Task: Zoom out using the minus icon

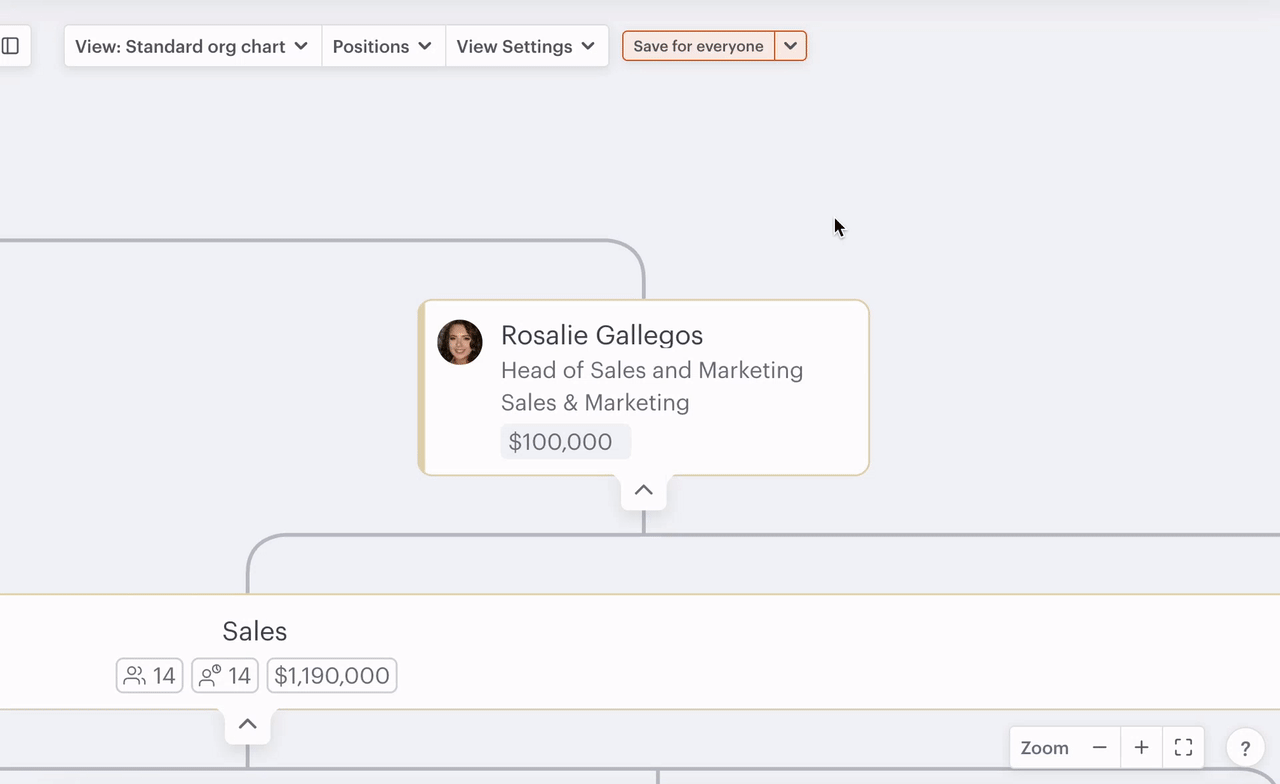Action: point(1098,747)
